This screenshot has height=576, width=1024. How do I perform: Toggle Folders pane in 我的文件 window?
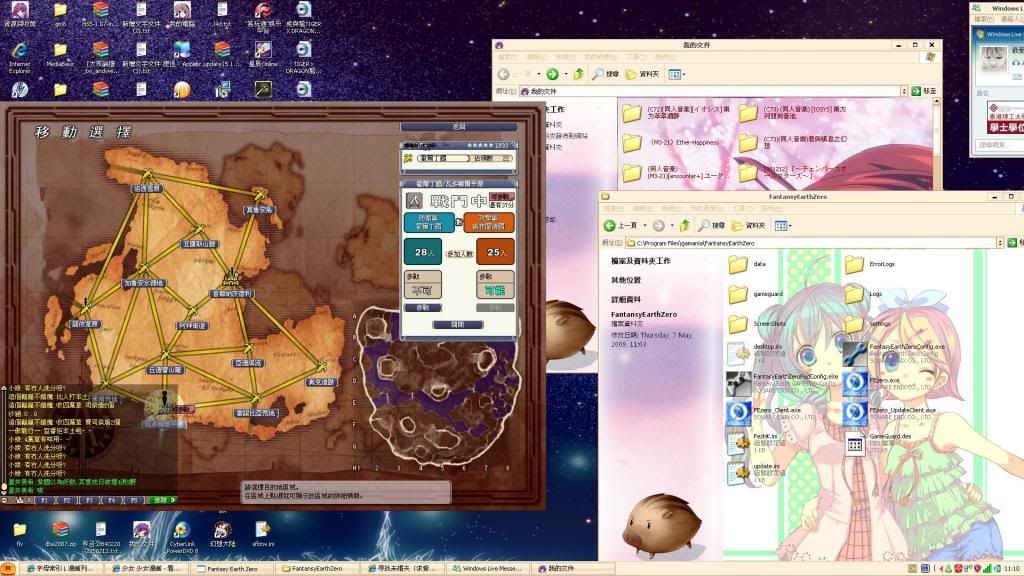pos(643,74)
